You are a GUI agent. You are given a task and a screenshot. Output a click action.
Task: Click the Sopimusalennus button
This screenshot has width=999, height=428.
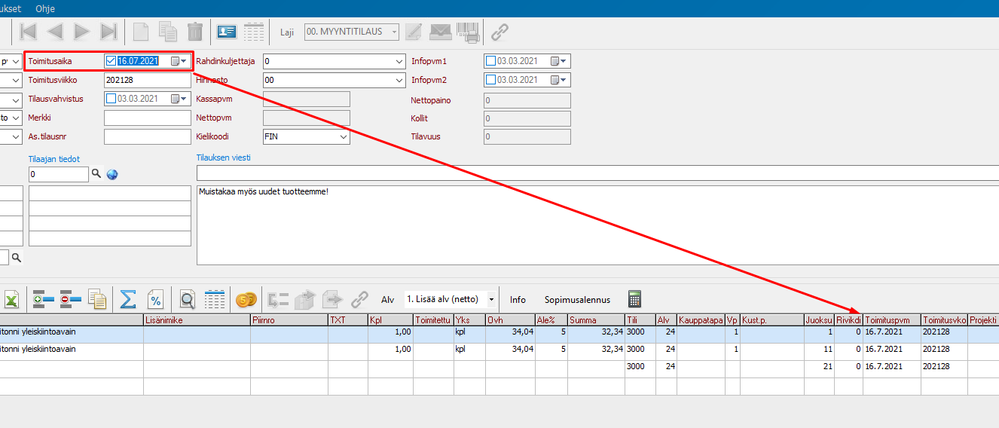[x=577, y=299]
